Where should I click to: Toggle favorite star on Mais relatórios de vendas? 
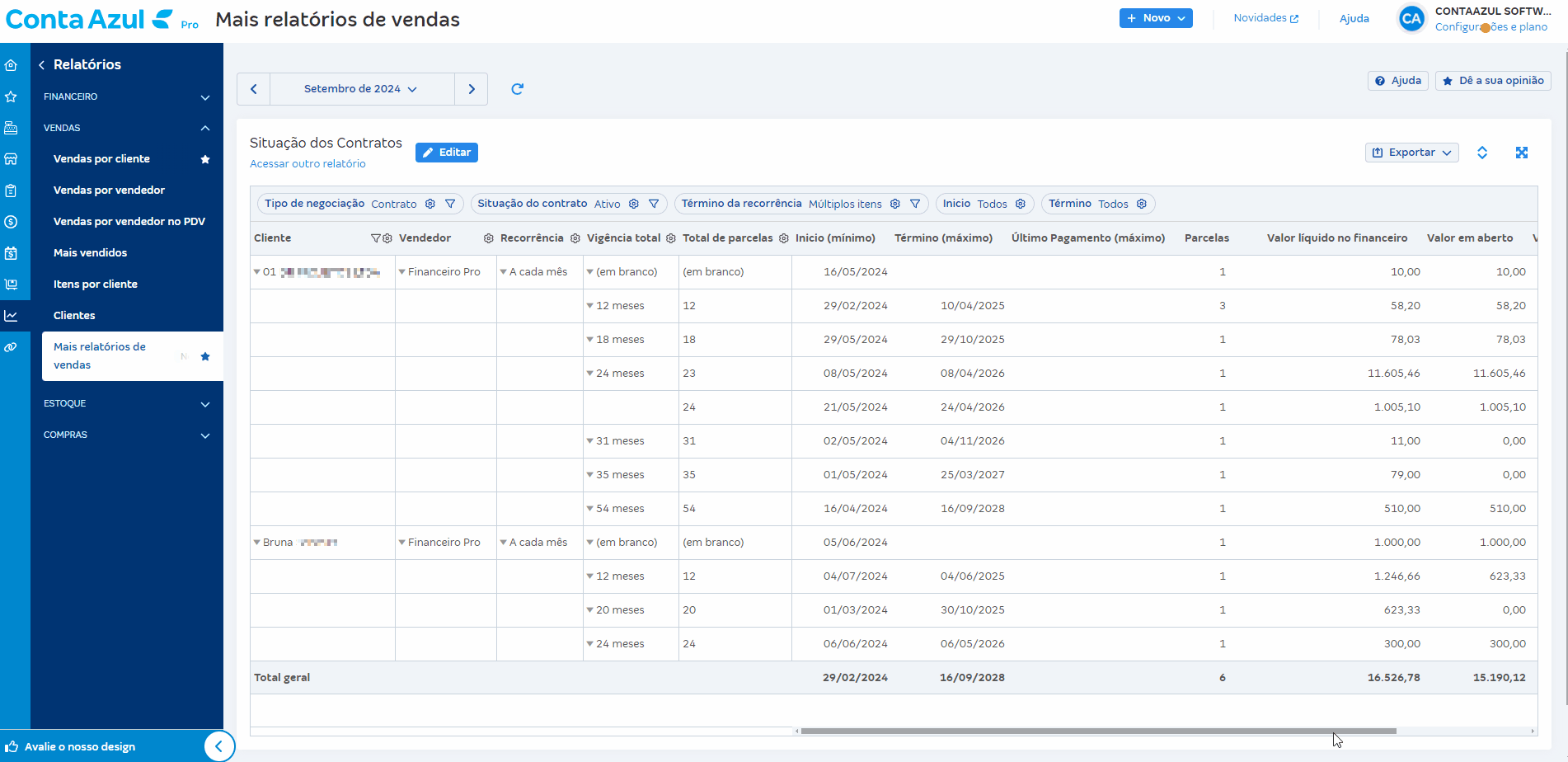[205, 356]
